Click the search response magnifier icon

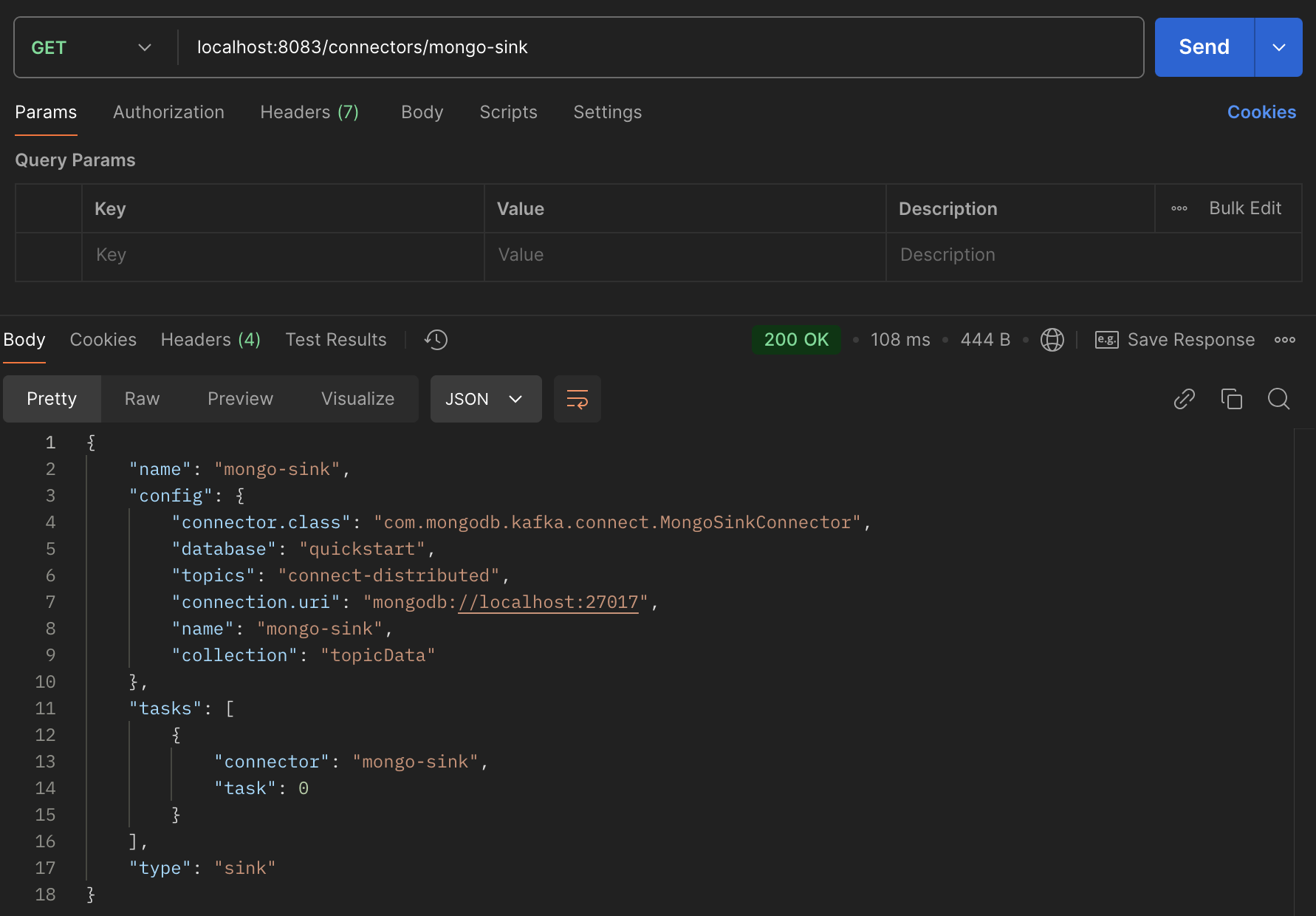(x=1279, y=399)
